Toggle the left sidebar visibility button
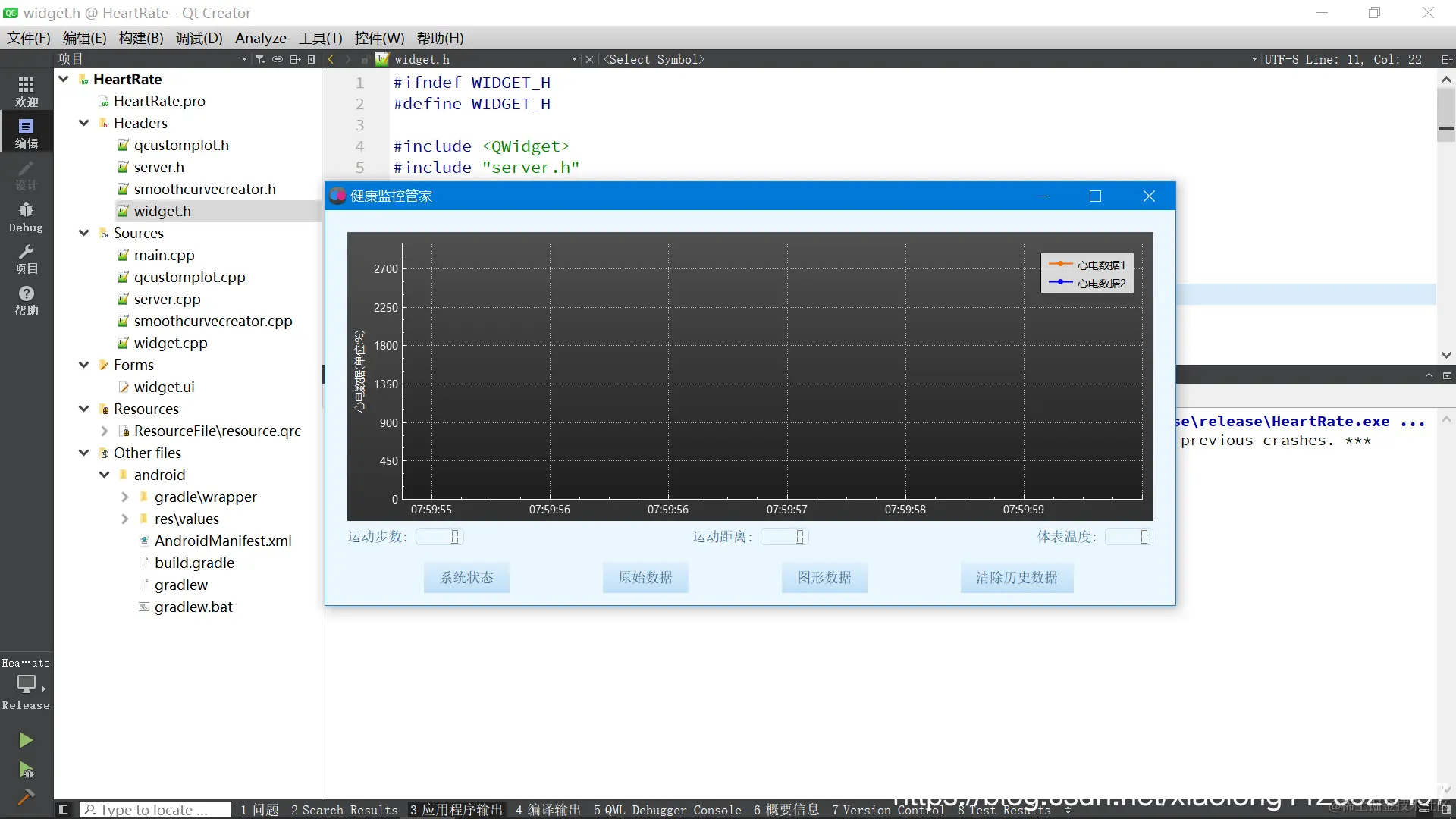 coord(64,809)
